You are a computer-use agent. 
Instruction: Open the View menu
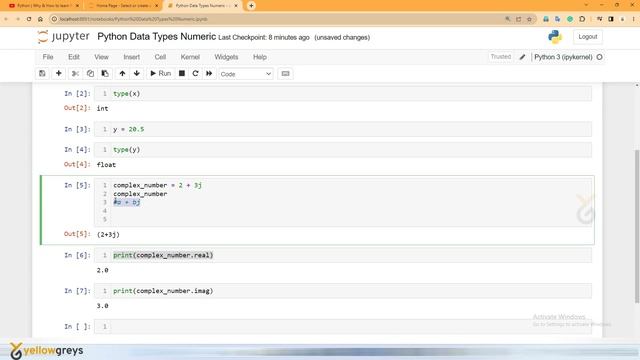(101, 57)
